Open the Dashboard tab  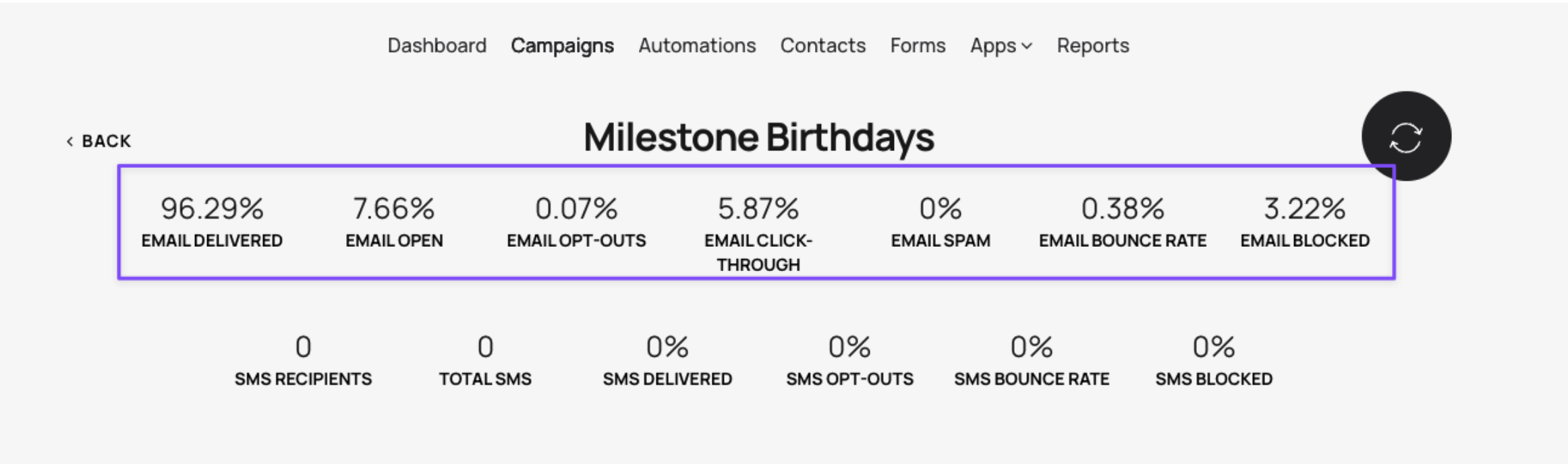(x=437, y=45)
